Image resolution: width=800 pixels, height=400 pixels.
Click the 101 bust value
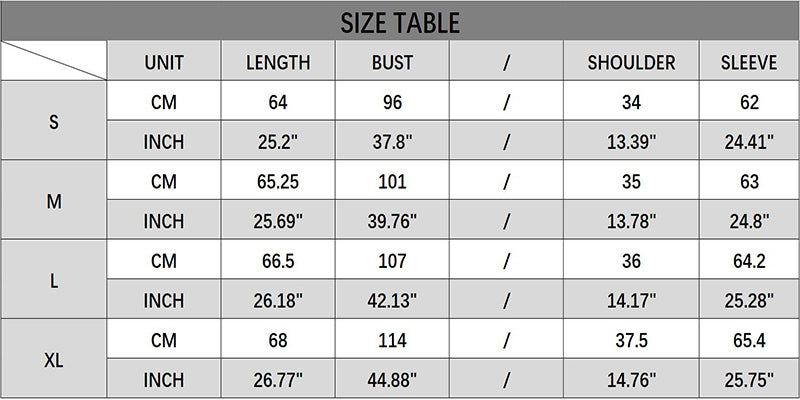coord(393,182)
